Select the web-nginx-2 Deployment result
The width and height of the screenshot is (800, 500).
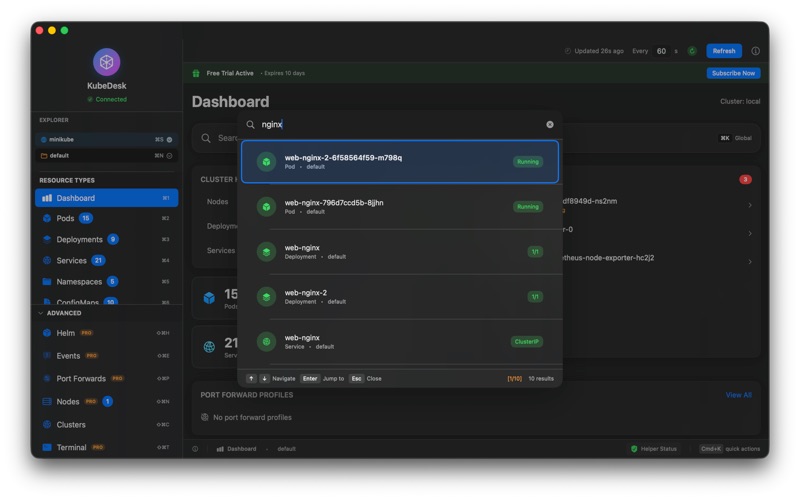[x=400, y=296]
